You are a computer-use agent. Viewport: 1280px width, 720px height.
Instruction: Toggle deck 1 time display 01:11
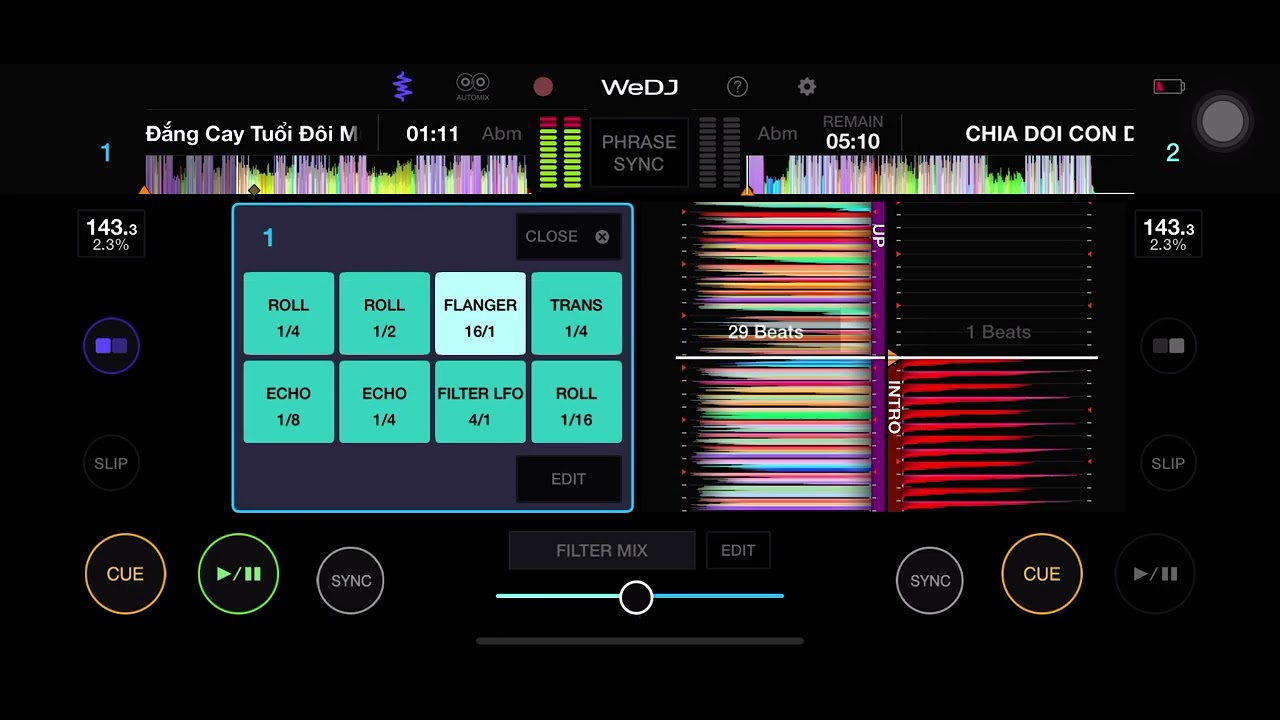pos(432,134)
